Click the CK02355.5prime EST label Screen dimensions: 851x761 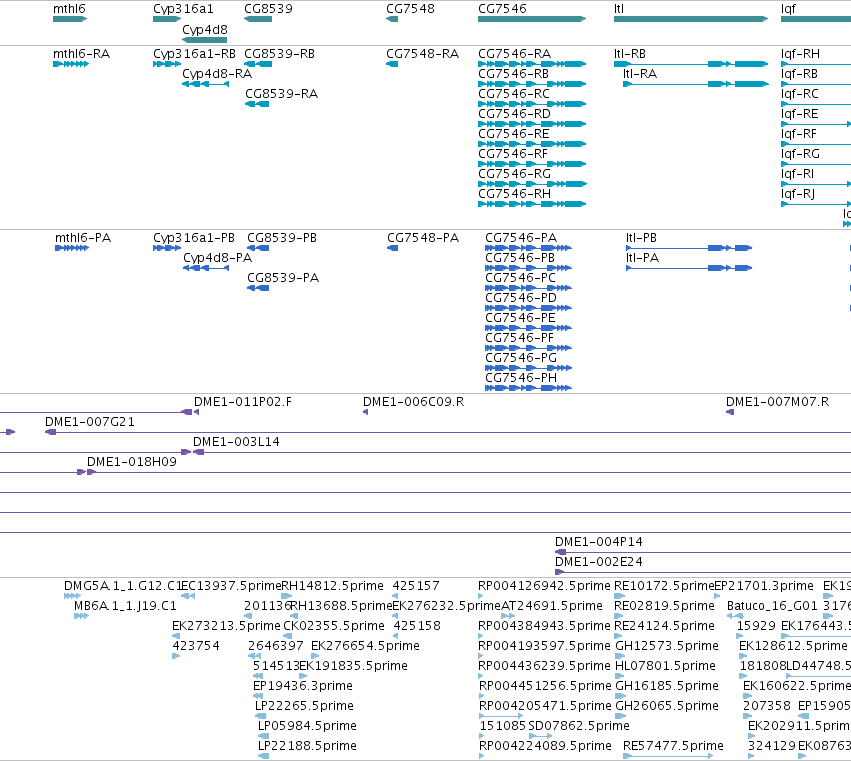(x=334, y=626)
